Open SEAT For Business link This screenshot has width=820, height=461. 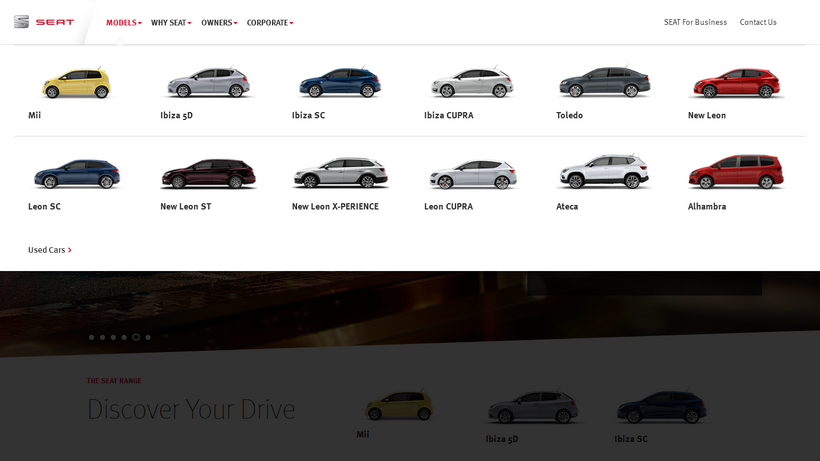pyautogui.click(x=695, y=22)
